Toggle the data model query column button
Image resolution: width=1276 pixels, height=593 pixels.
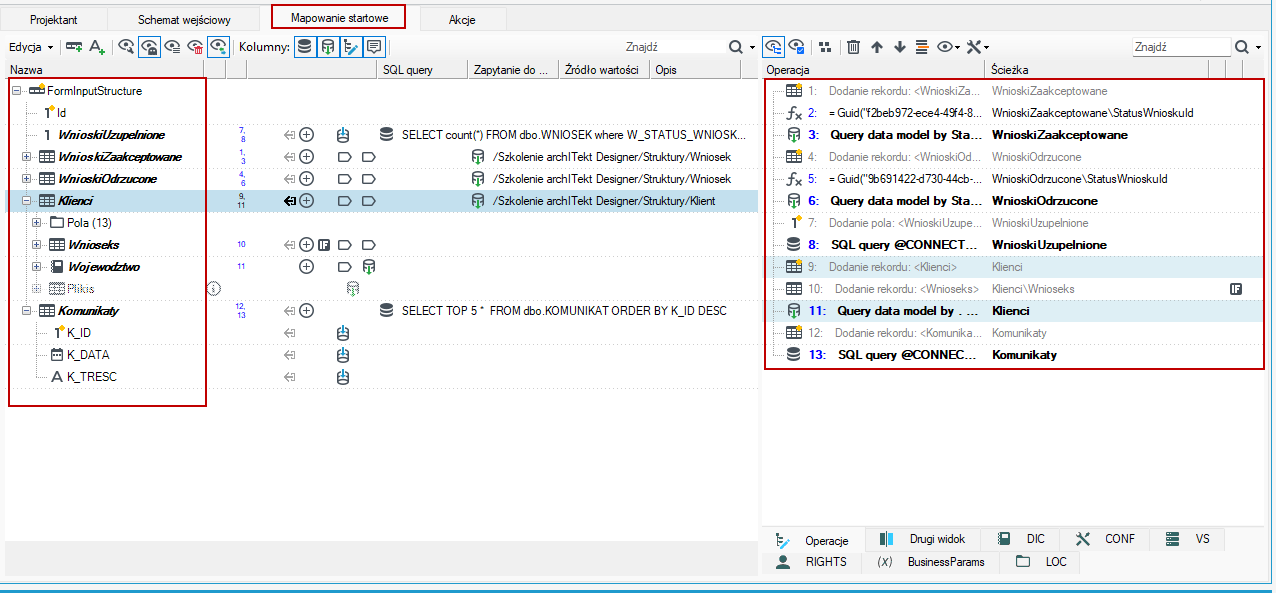(x=328, y=47)
